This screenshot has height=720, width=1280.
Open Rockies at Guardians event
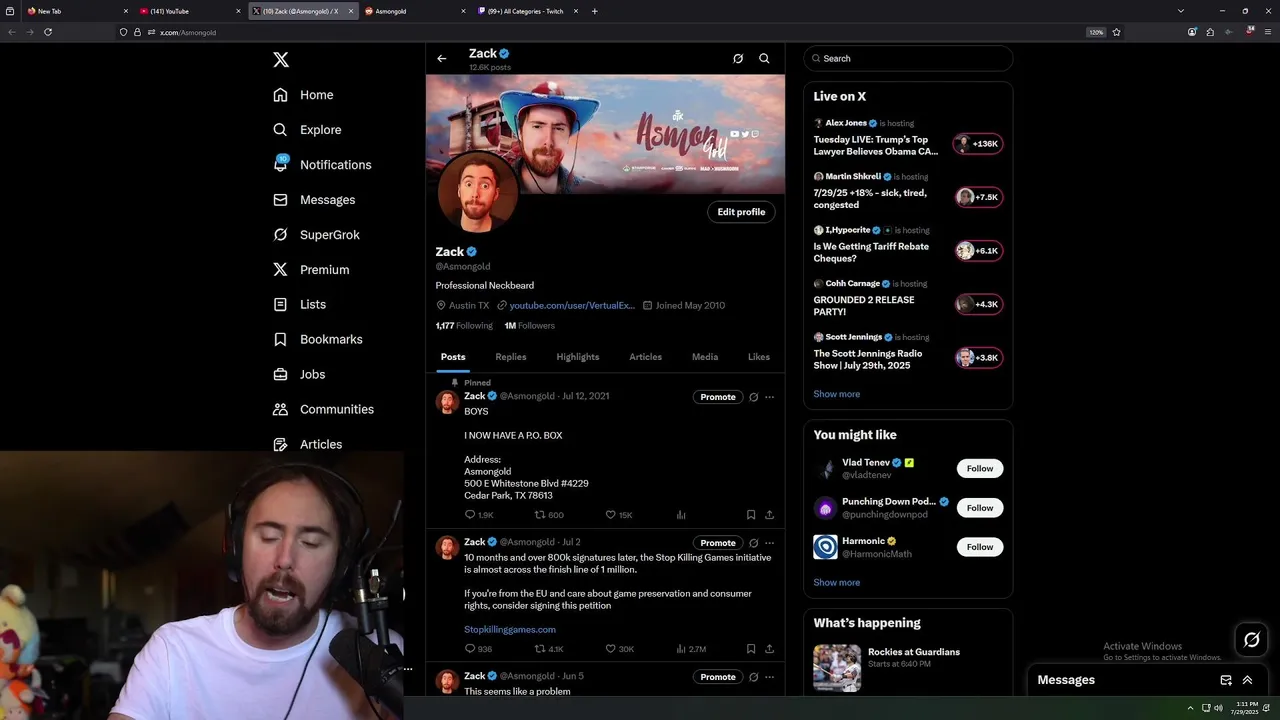pyautogui.click(x=908, y=667)
